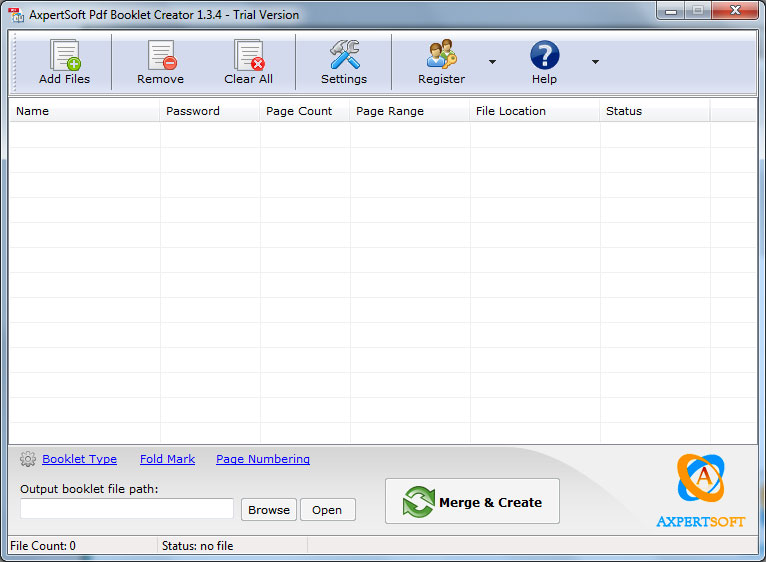Click the Browse button
Viewport: 766px width, 562px height.
269,510
